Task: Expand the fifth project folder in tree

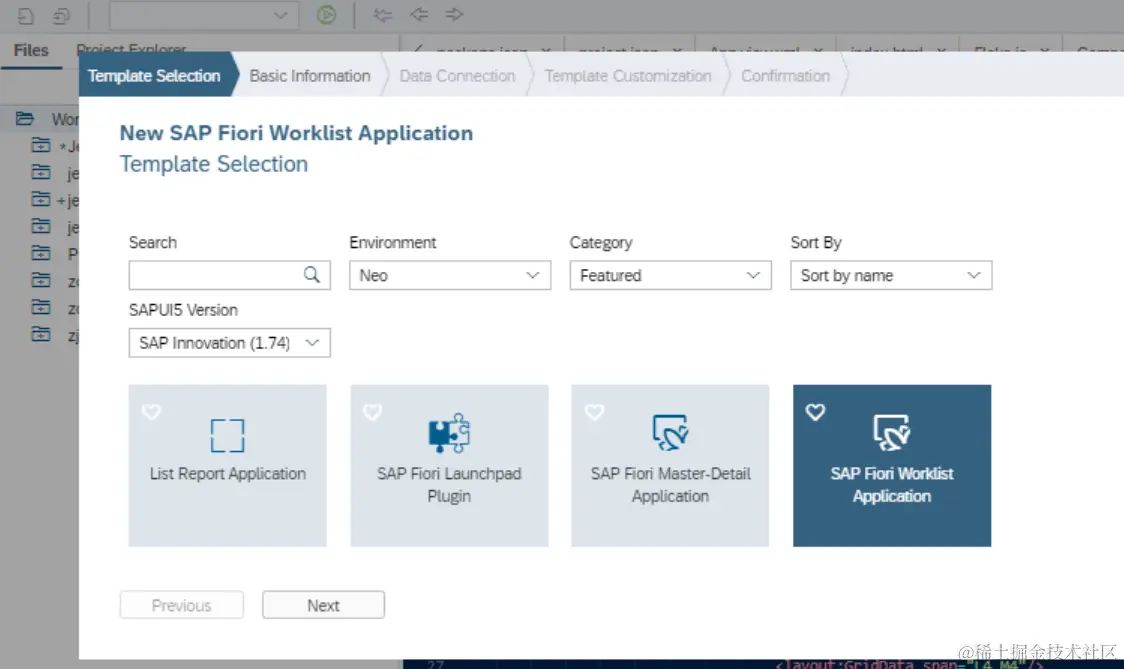Action: click(x=41, y=253)
